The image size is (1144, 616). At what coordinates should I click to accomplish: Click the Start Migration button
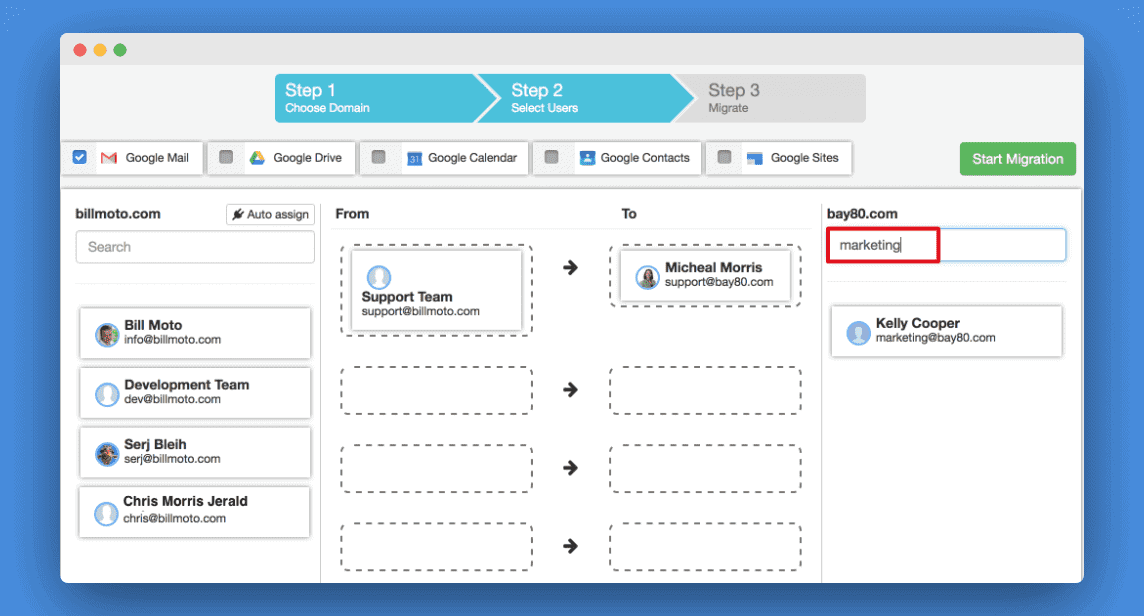click(x=1017, y=158)
